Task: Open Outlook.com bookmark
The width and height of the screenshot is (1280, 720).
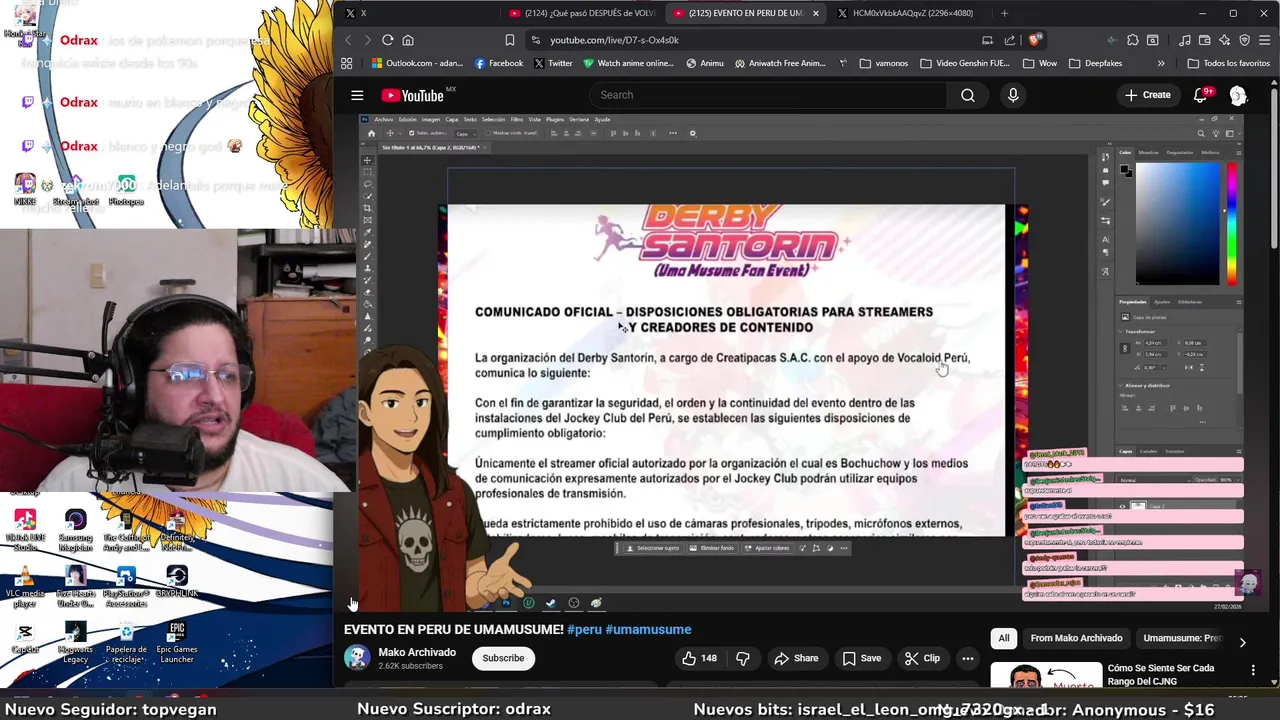Action: point(416,63)
